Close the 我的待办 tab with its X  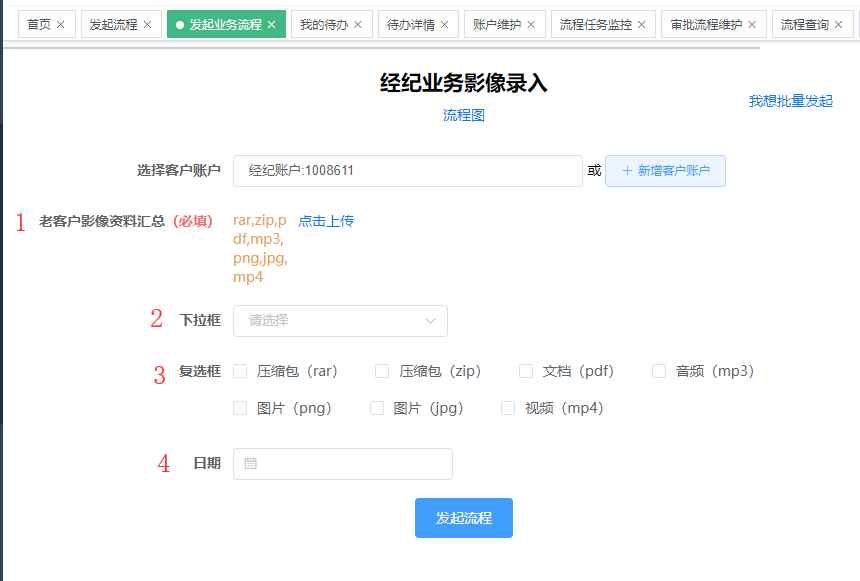(x=358, y=25)
